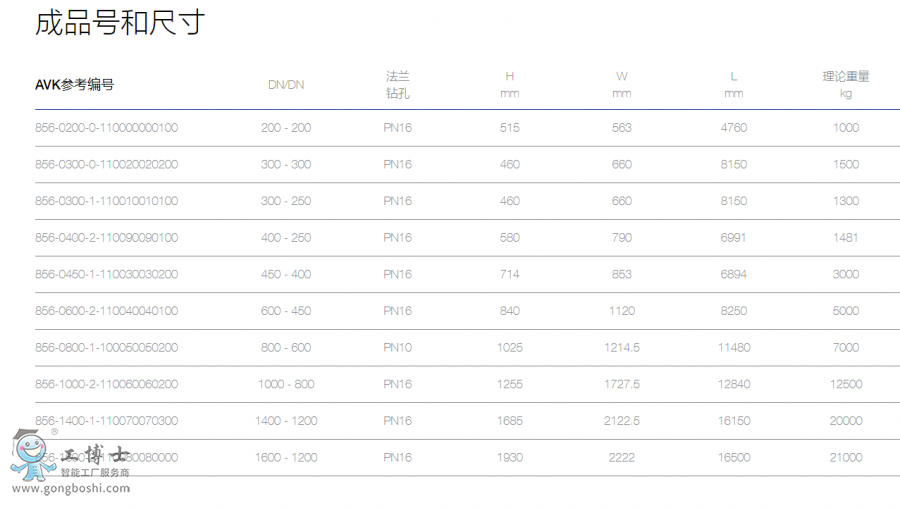Image resolution: width=900 pixels, height=508 pixels.
Task: Click reference number 856-0300-0-110020020200
Action: click(x=107, y=165)
